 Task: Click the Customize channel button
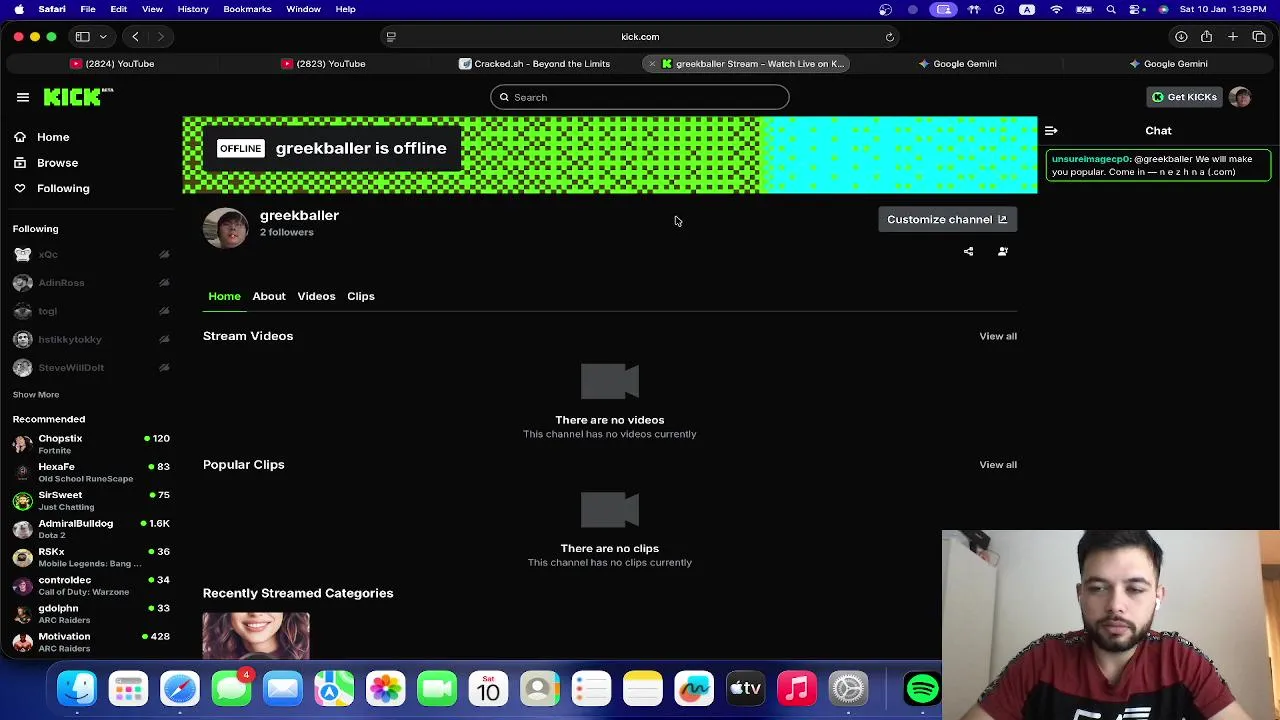click(947, 220)
